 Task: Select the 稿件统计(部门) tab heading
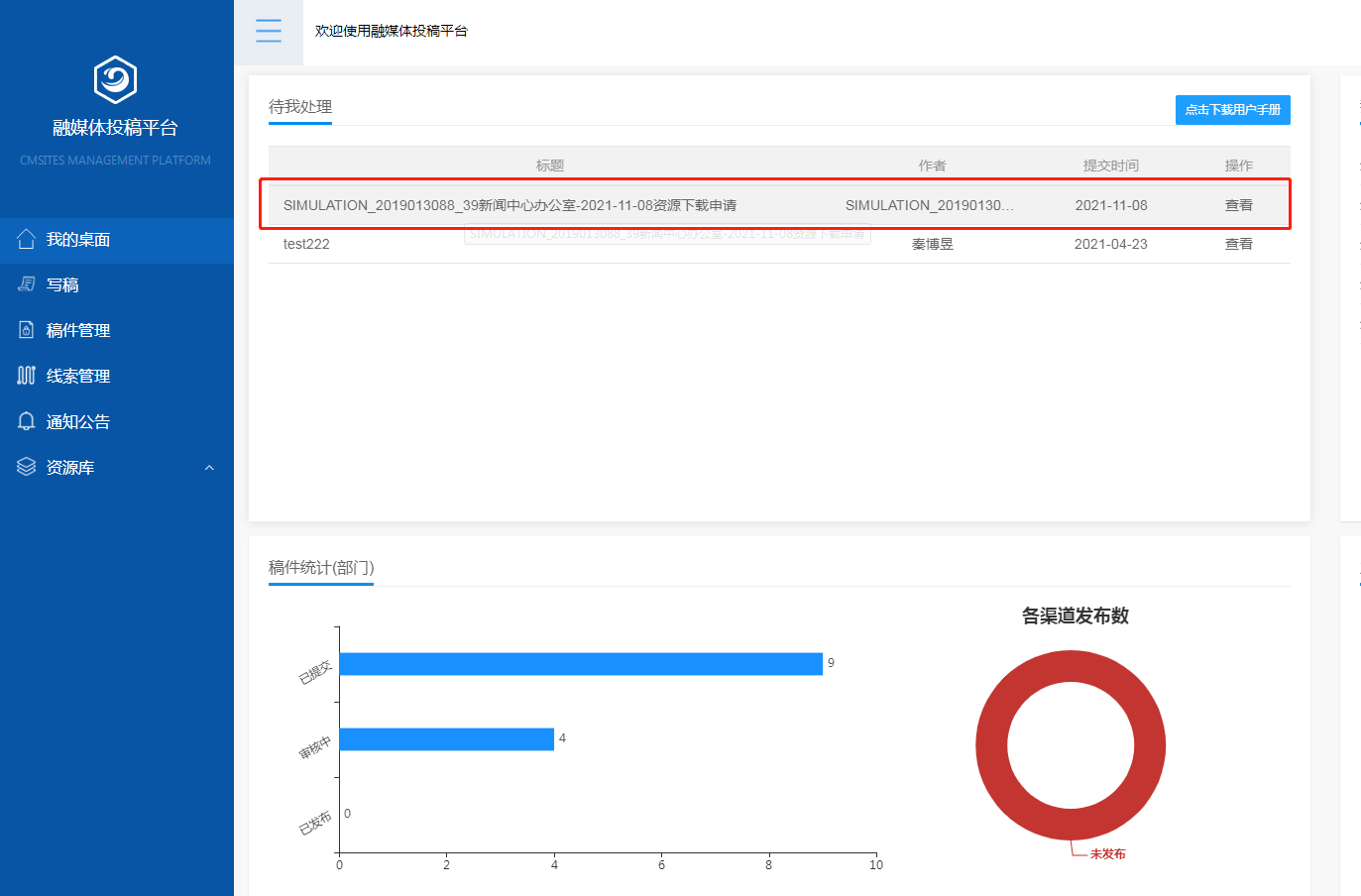point(321,568)
